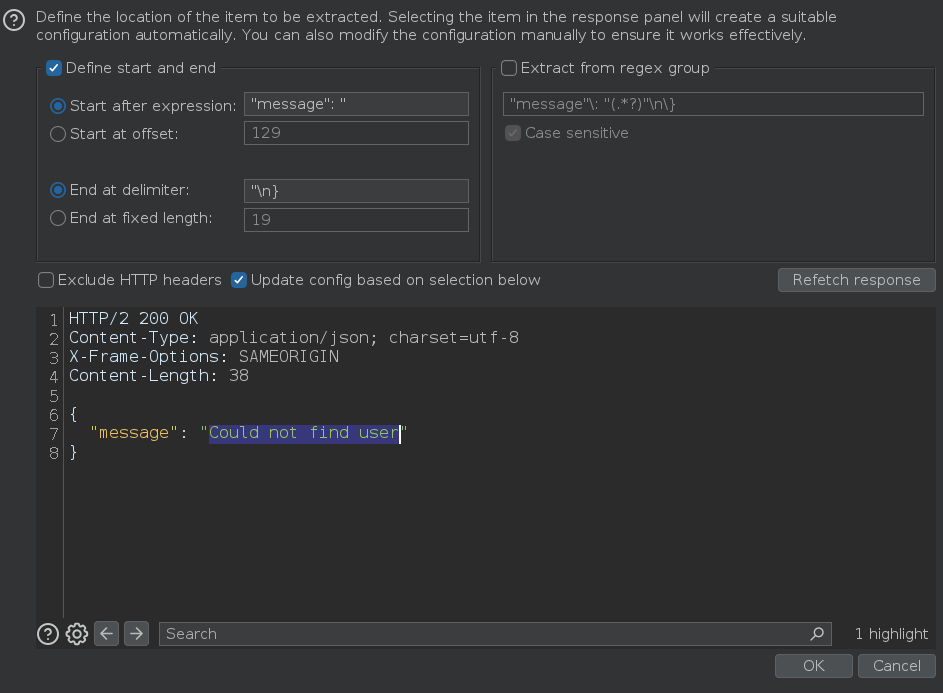Select Start after expression radio button

pos(58,106)
